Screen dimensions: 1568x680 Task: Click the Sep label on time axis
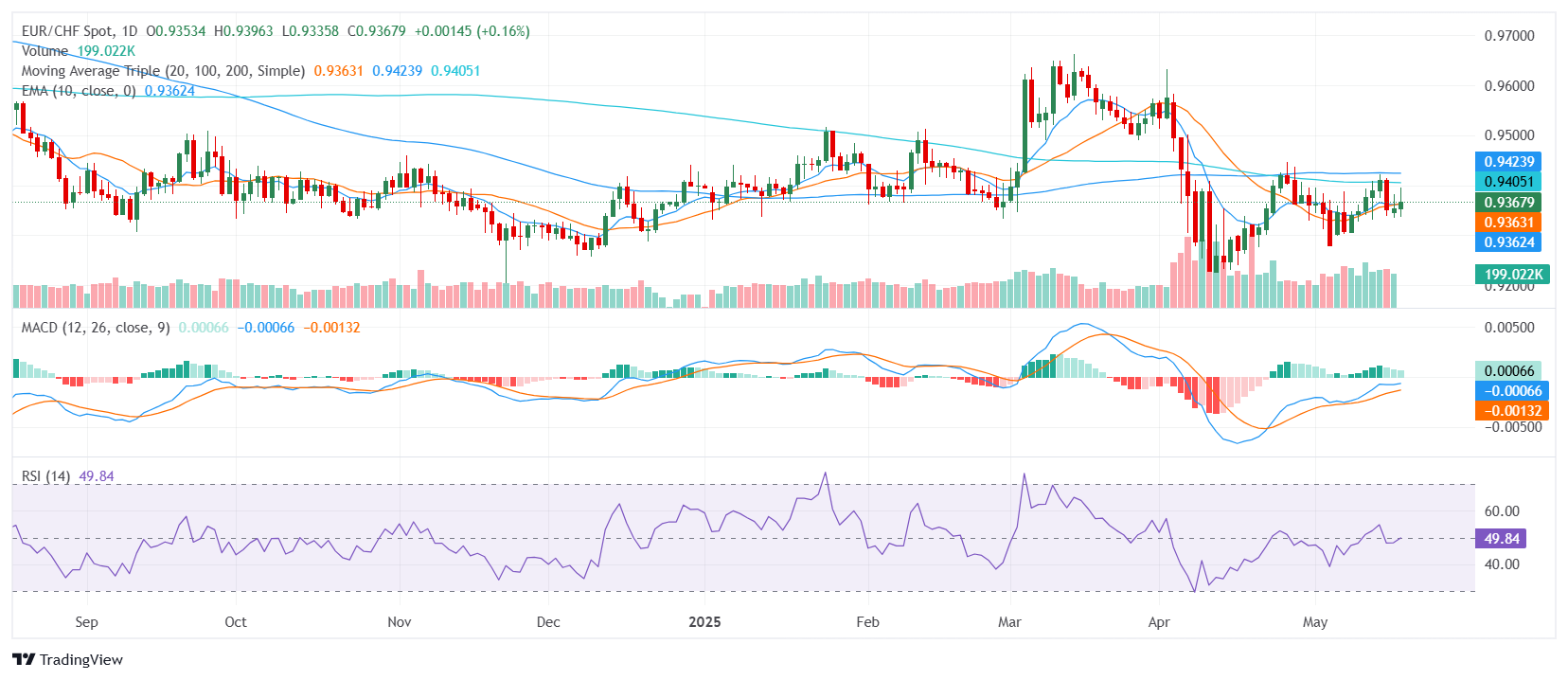tap(86, 622)
